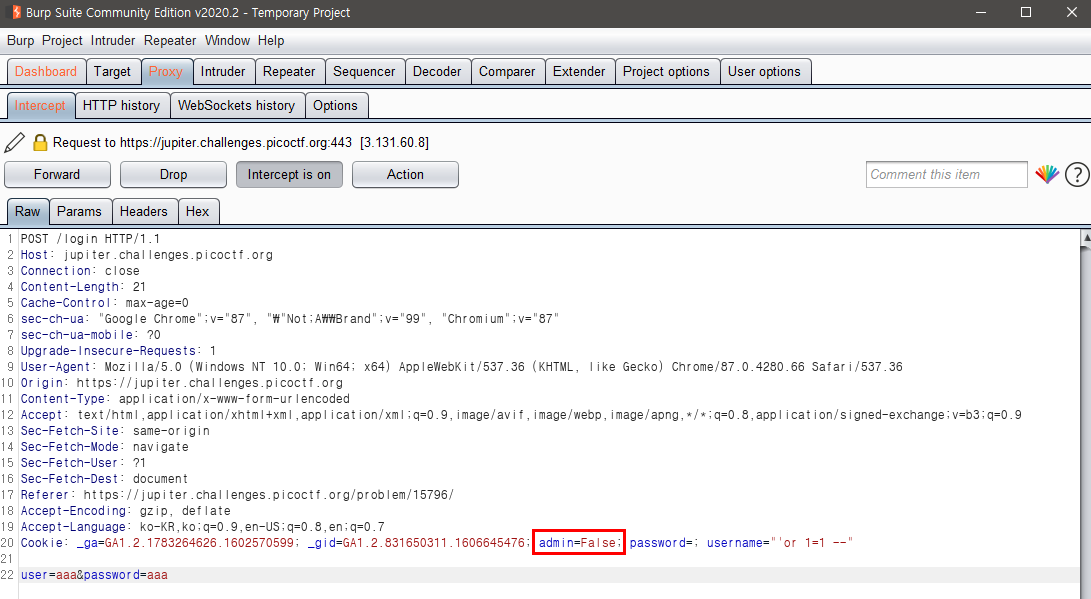Click the Cache-Control: max-age=0 header line

pos(104,303)
